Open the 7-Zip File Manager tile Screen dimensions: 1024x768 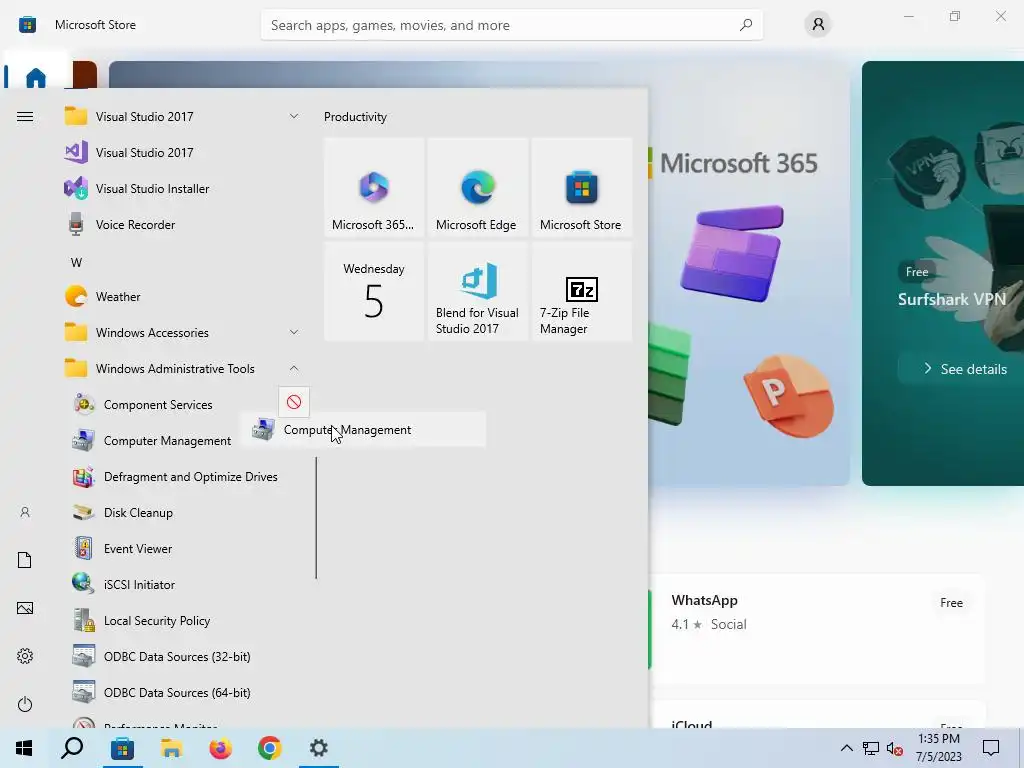tap(581, 291)
